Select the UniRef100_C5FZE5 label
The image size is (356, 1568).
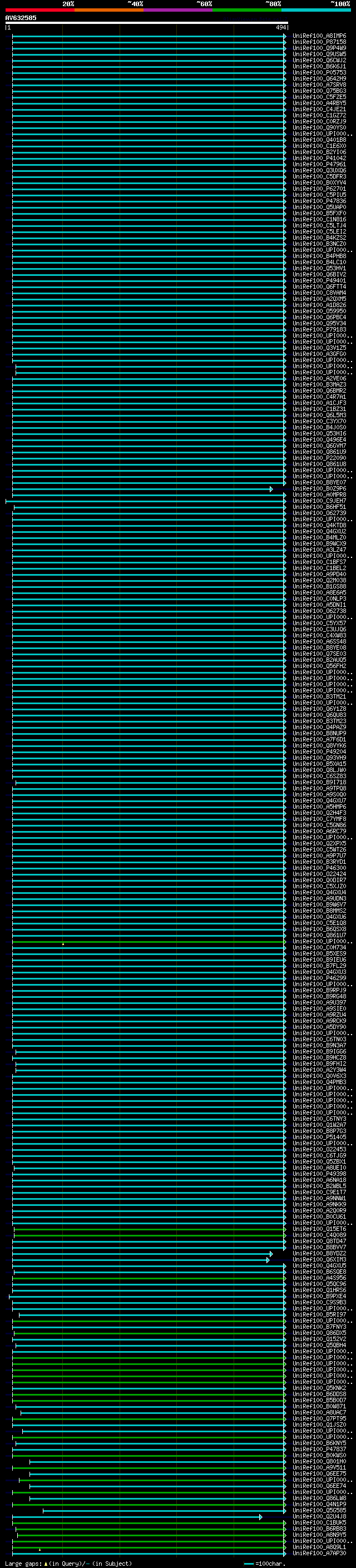point(319,97)
